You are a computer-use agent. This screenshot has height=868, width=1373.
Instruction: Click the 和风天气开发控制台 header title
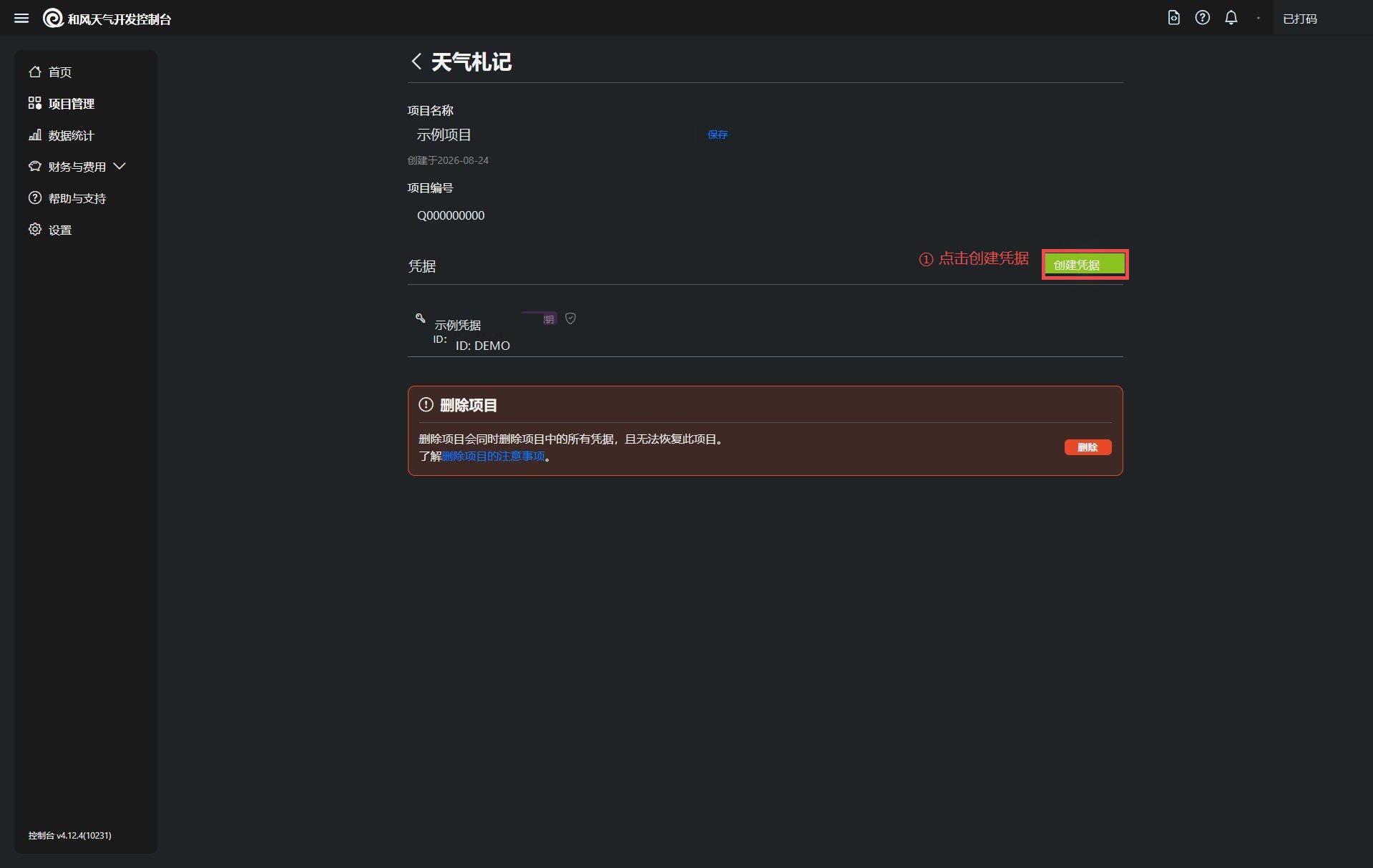[119, 19]
